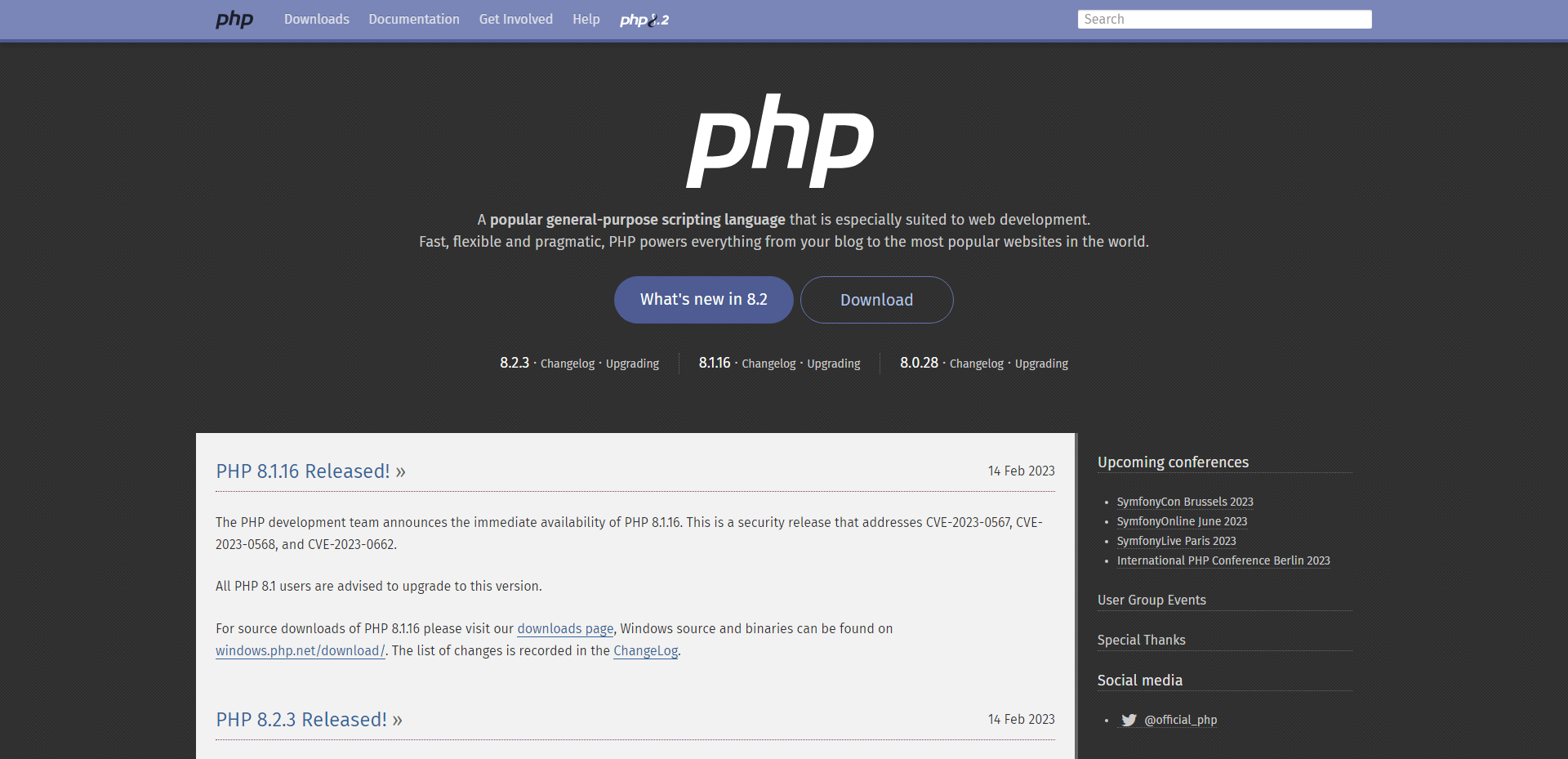This screenshot has height=759, width=1568.
Task: Open the Documentation menu item
Action: 413,19
